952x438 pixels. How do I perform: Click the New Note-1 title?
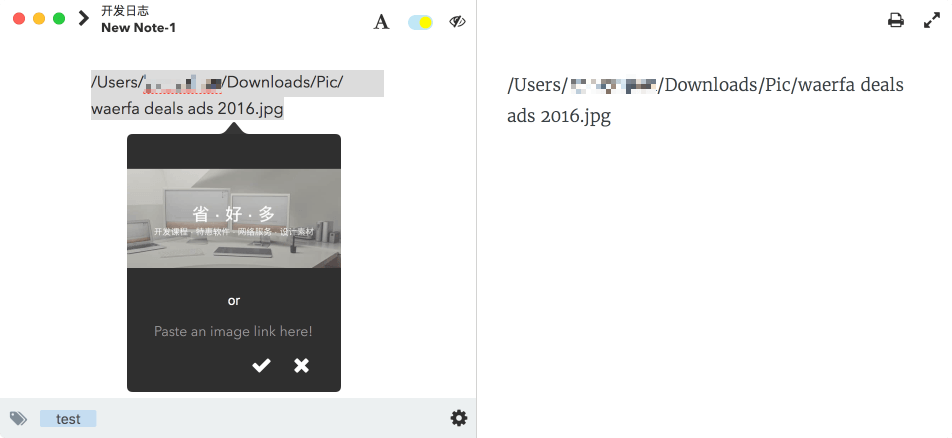click(138, 27)
